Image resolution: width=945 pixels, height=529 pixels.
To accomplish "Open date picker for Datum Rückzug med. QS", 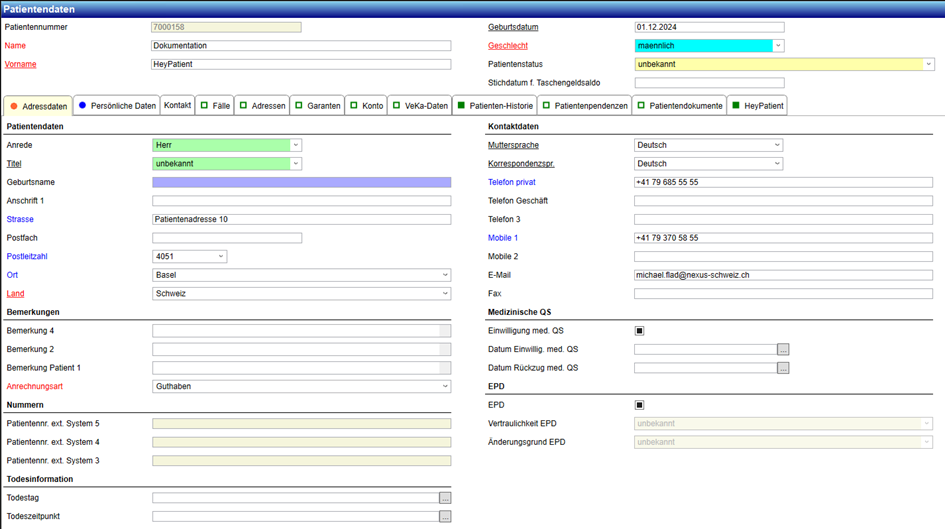I will (783, 368).
